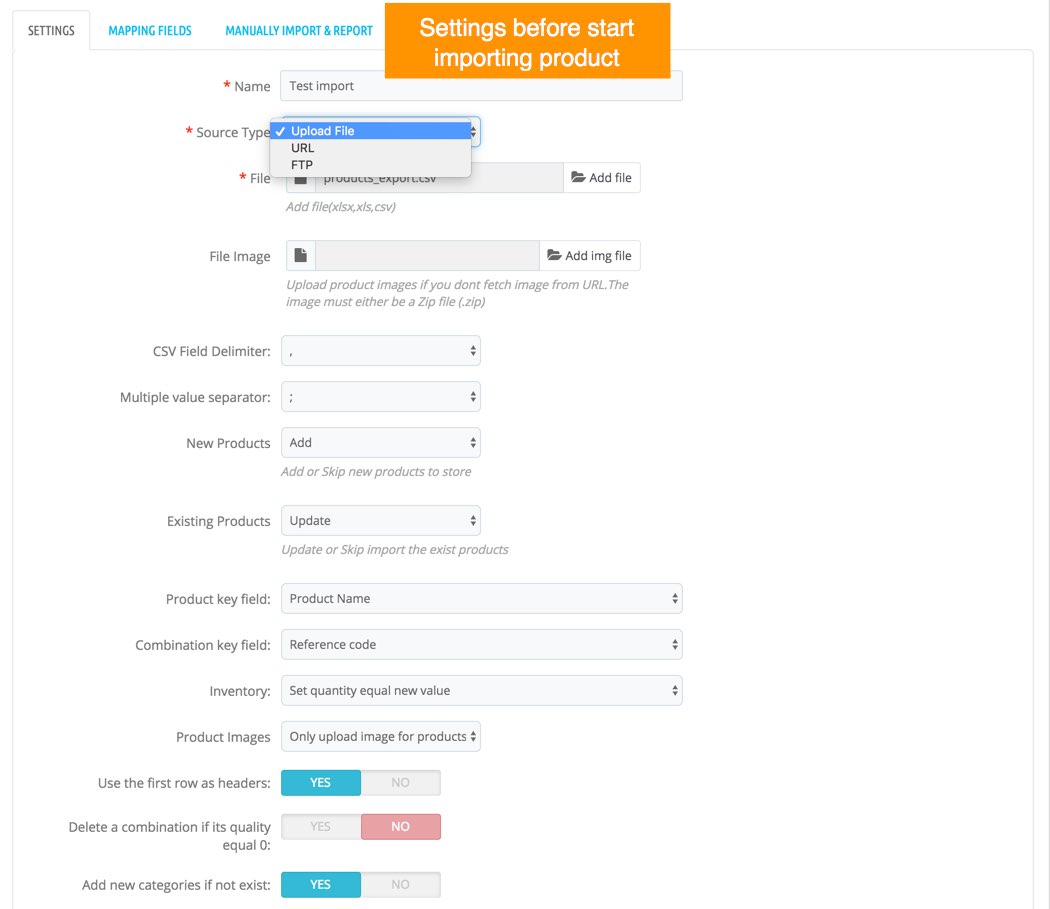Choose URL from Source Type list
This screenshot has height=909, width=1050.
pyautogui.click(x=303, y=148)
